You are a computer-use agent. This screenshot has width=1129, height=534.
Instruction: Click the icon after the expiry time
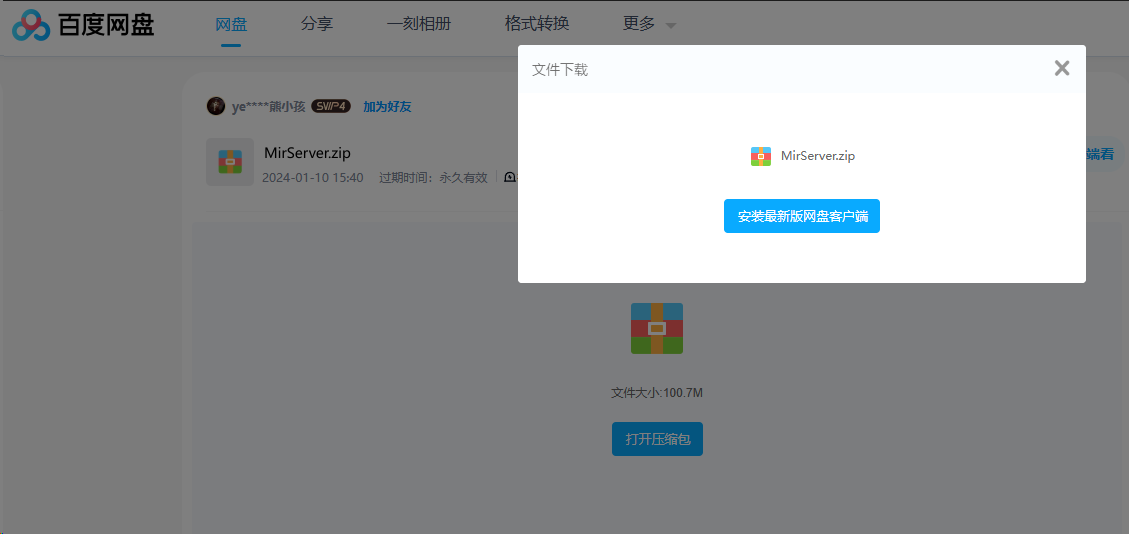[510, 178]
